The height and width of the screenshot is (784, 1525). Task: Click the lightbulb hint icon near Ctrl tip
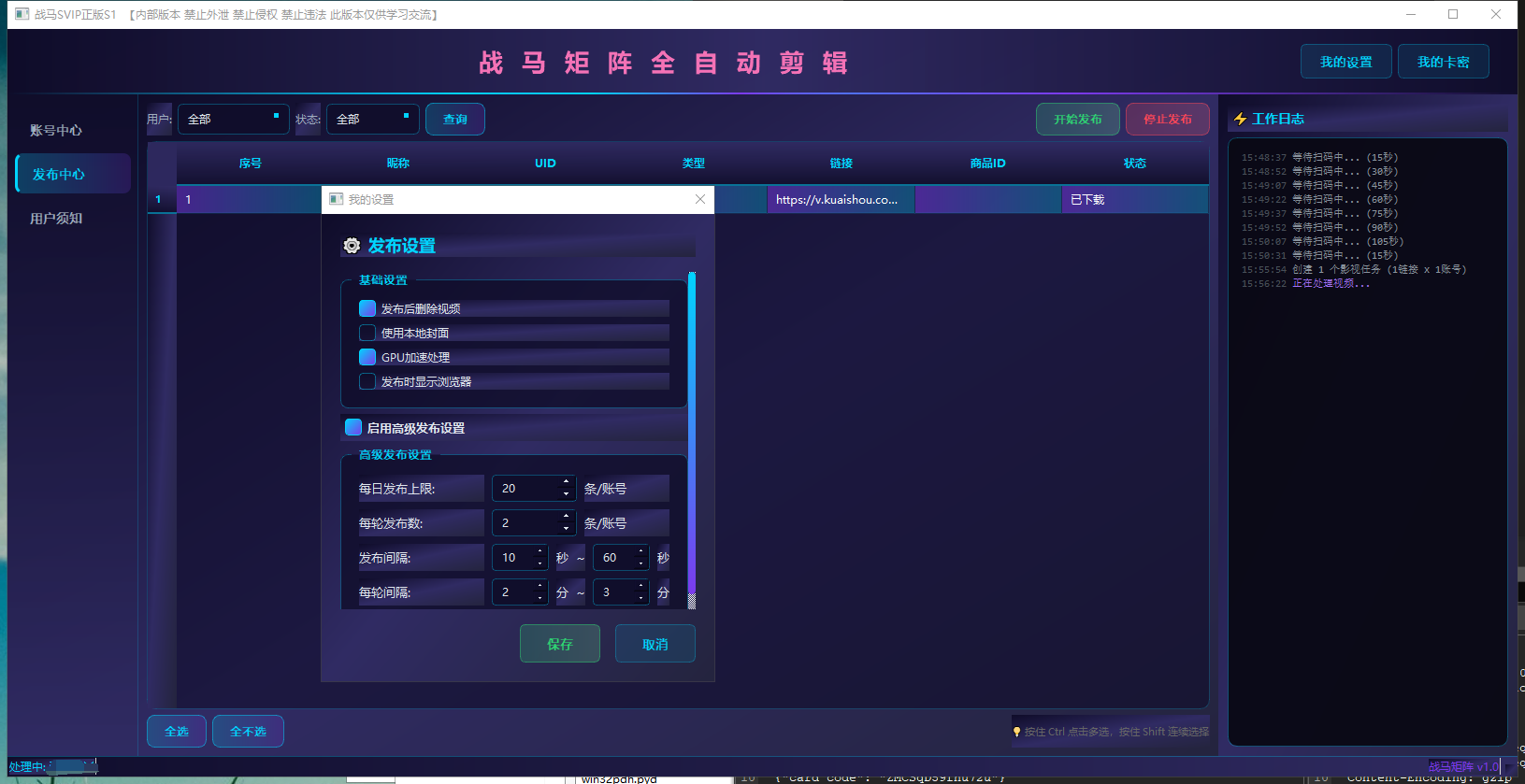pos(1016,732)
